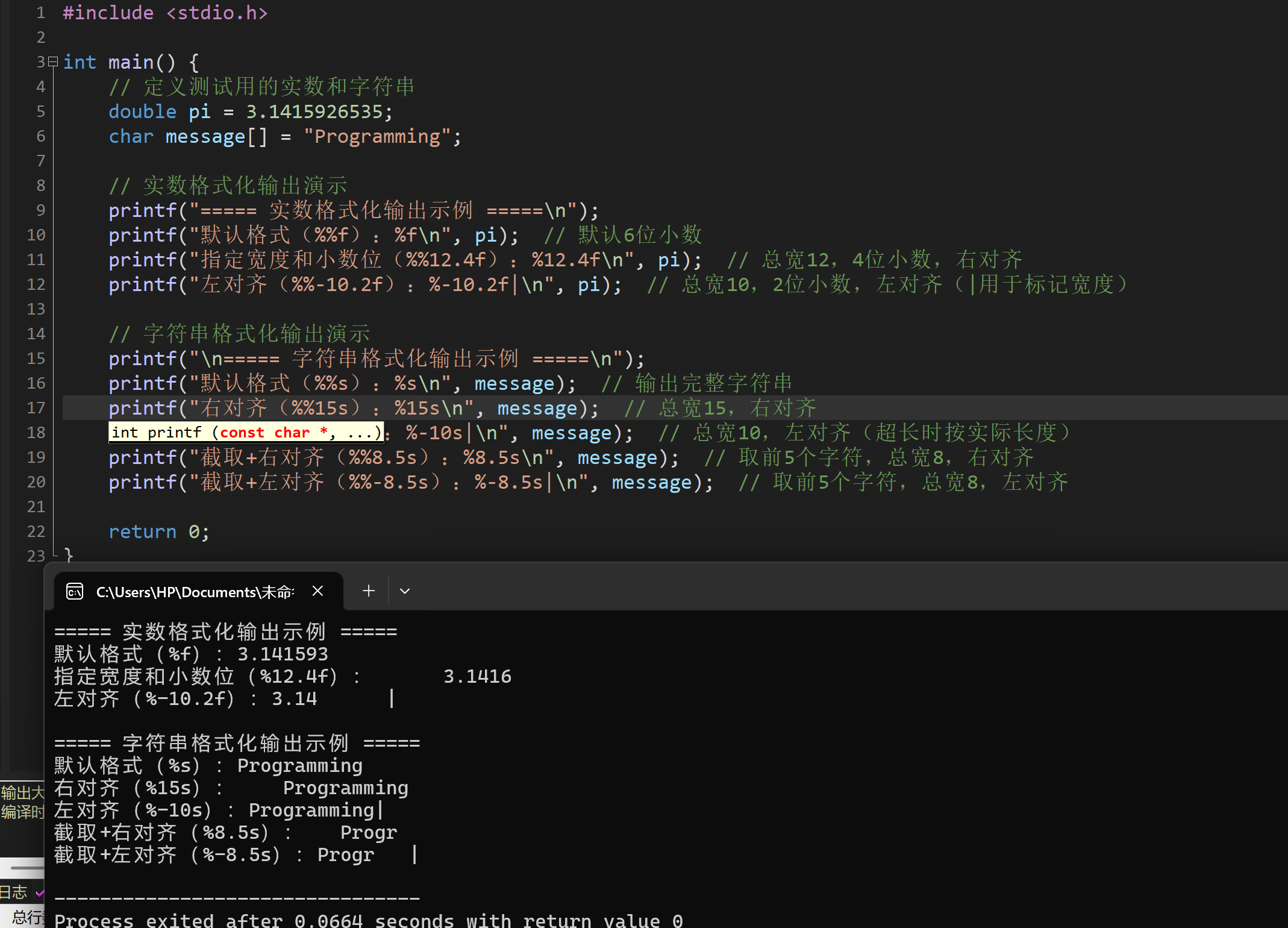Click the 日志 log tab
This screenshot has width=1288, height=928.
click(x=13, y=892)
